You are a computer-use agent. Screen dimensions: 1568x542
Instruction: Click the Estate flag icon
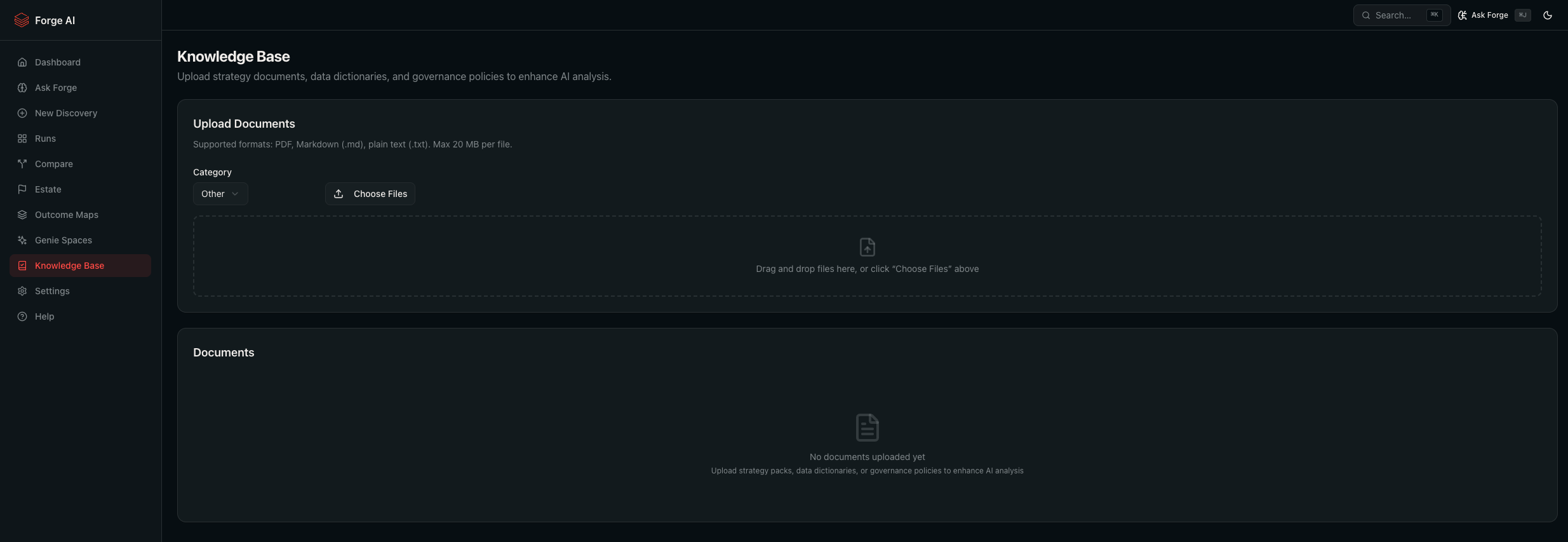click(x=22, y=189)
